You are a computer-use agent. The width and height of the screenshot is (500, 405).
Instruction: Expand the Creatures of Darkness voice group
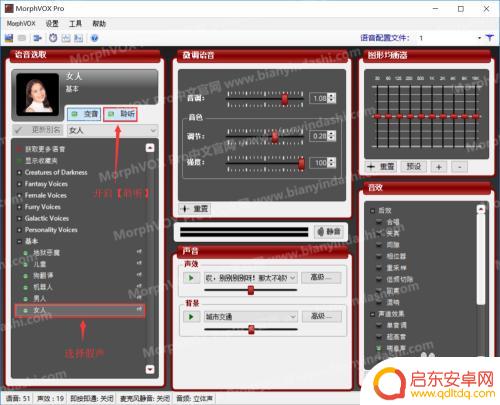pos(19,172)
